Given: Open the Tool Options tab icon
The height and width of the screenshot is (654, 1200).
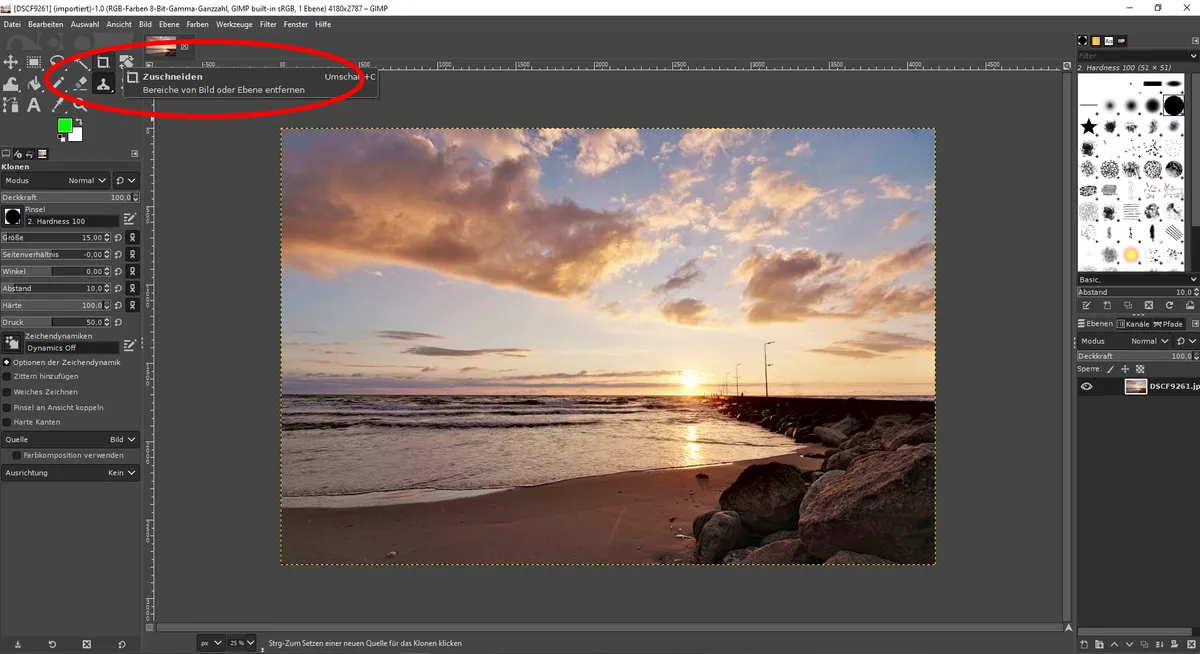Looking at the screenshot, I should (x=6, y=154).
